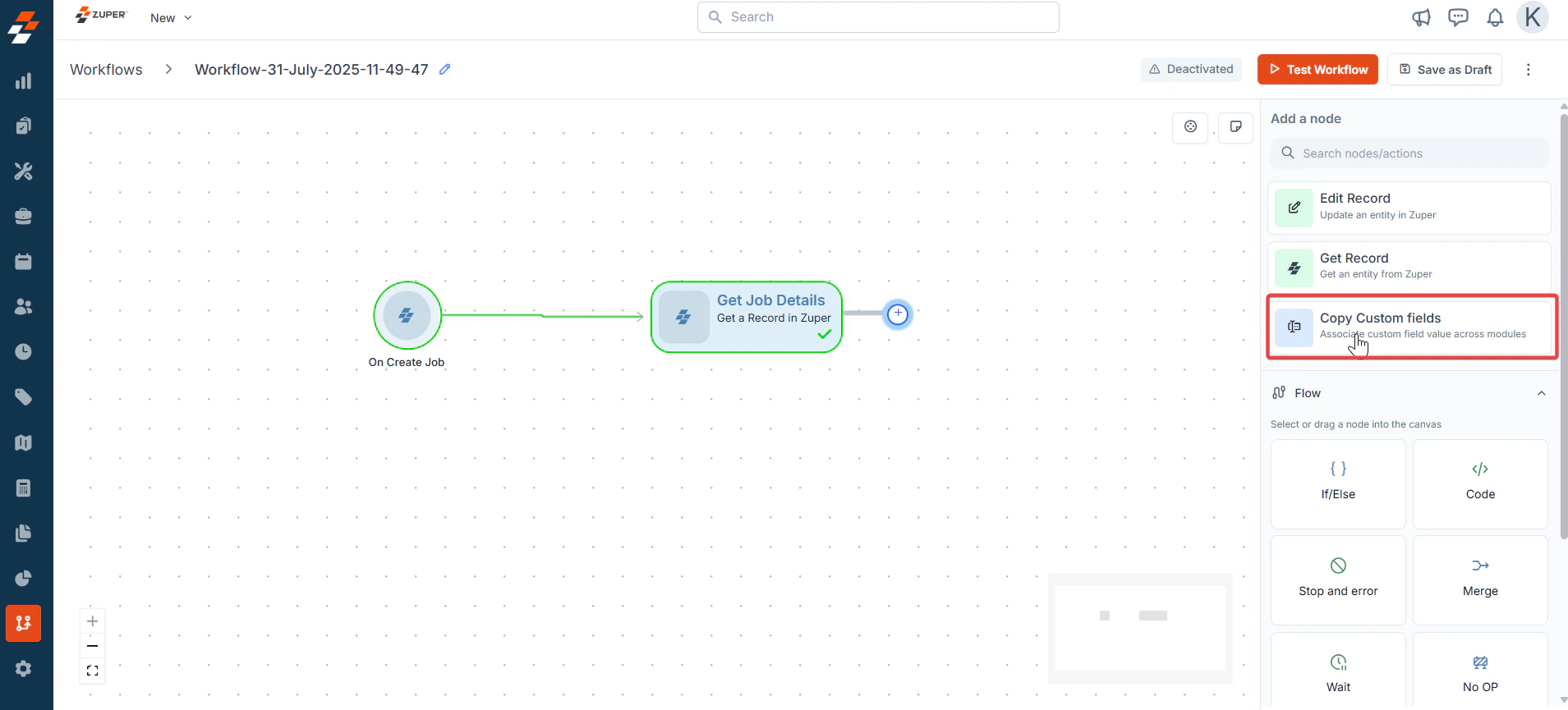Collapse the Flow section
The width and height of the screenshot is (1568, 710).
click(x=1541, y=393)
